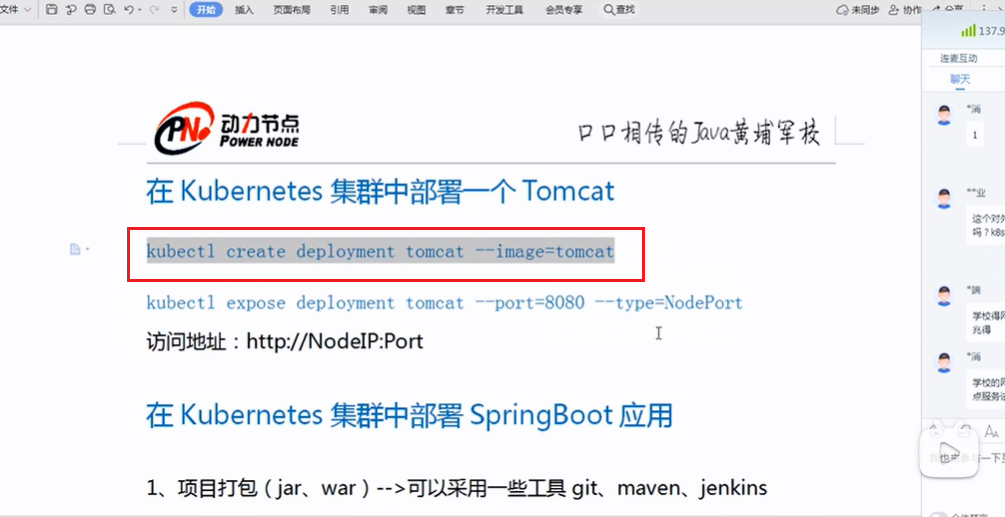
Task: Click the avatar beside message 学校得
Action: pos(943,295)
